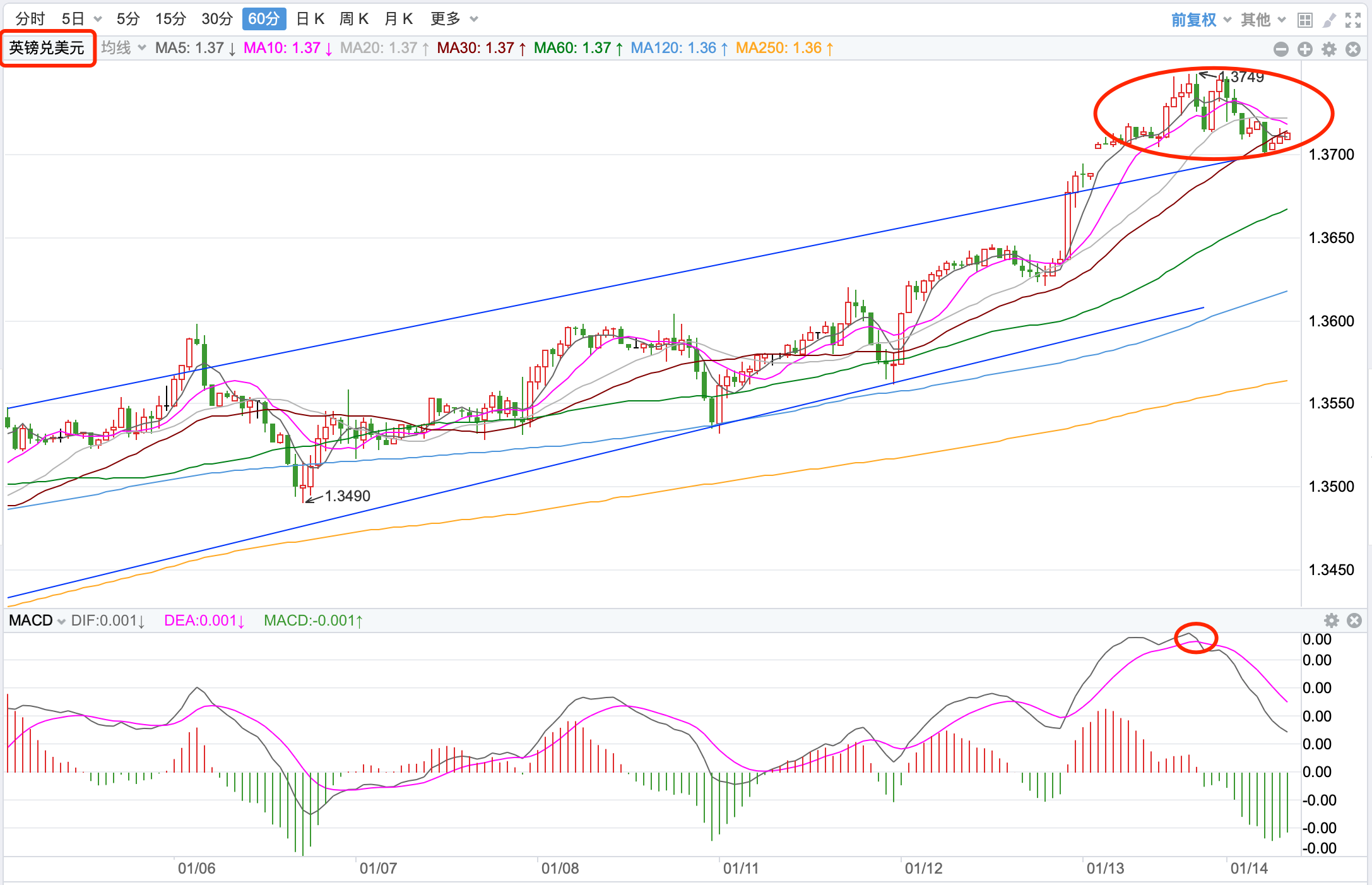Close the MACD indicator panel
The image size is (1372, 885).
click(x=1354, y=621)
